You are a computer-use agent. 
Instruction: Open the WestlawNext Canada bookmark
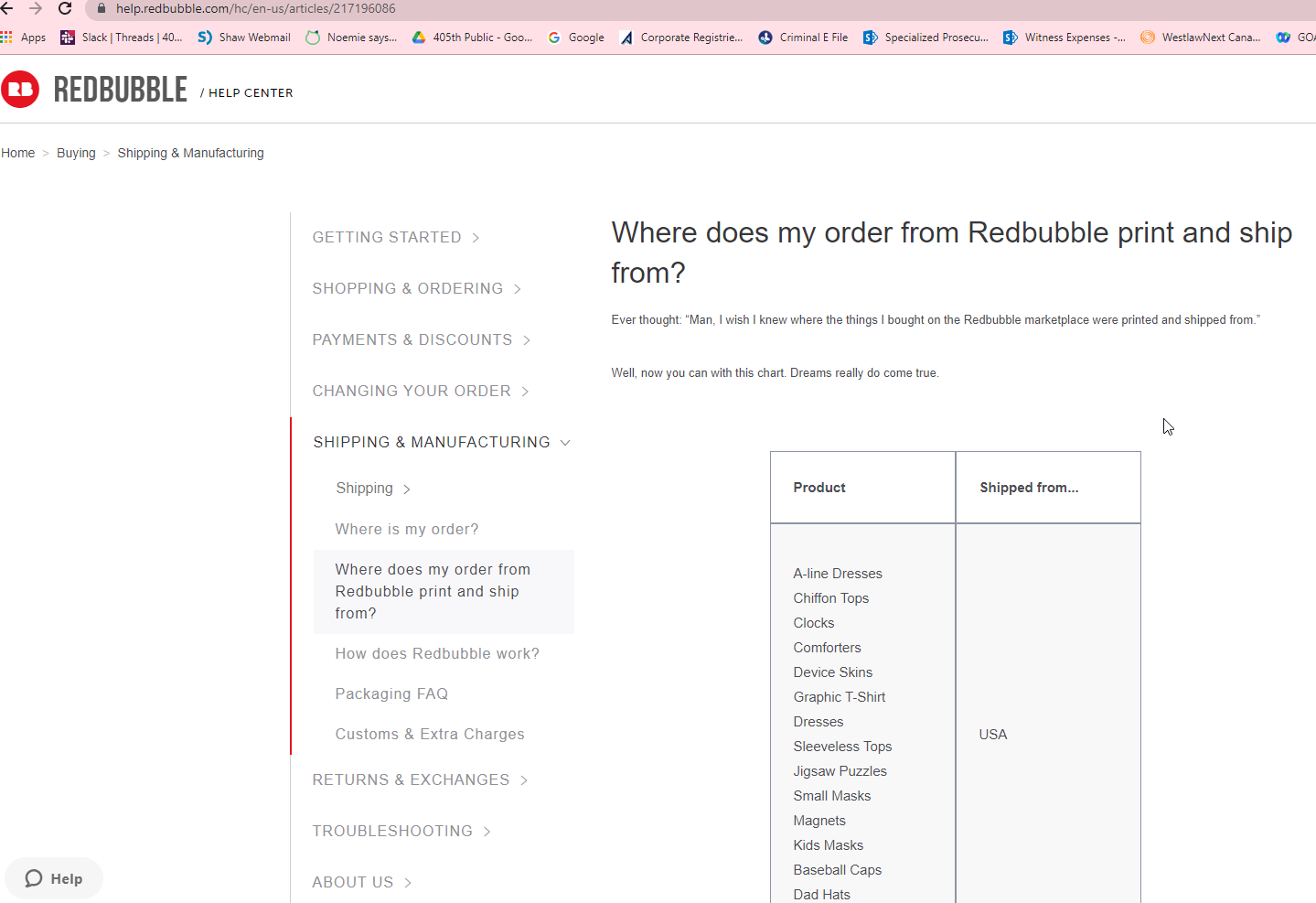1201,38
